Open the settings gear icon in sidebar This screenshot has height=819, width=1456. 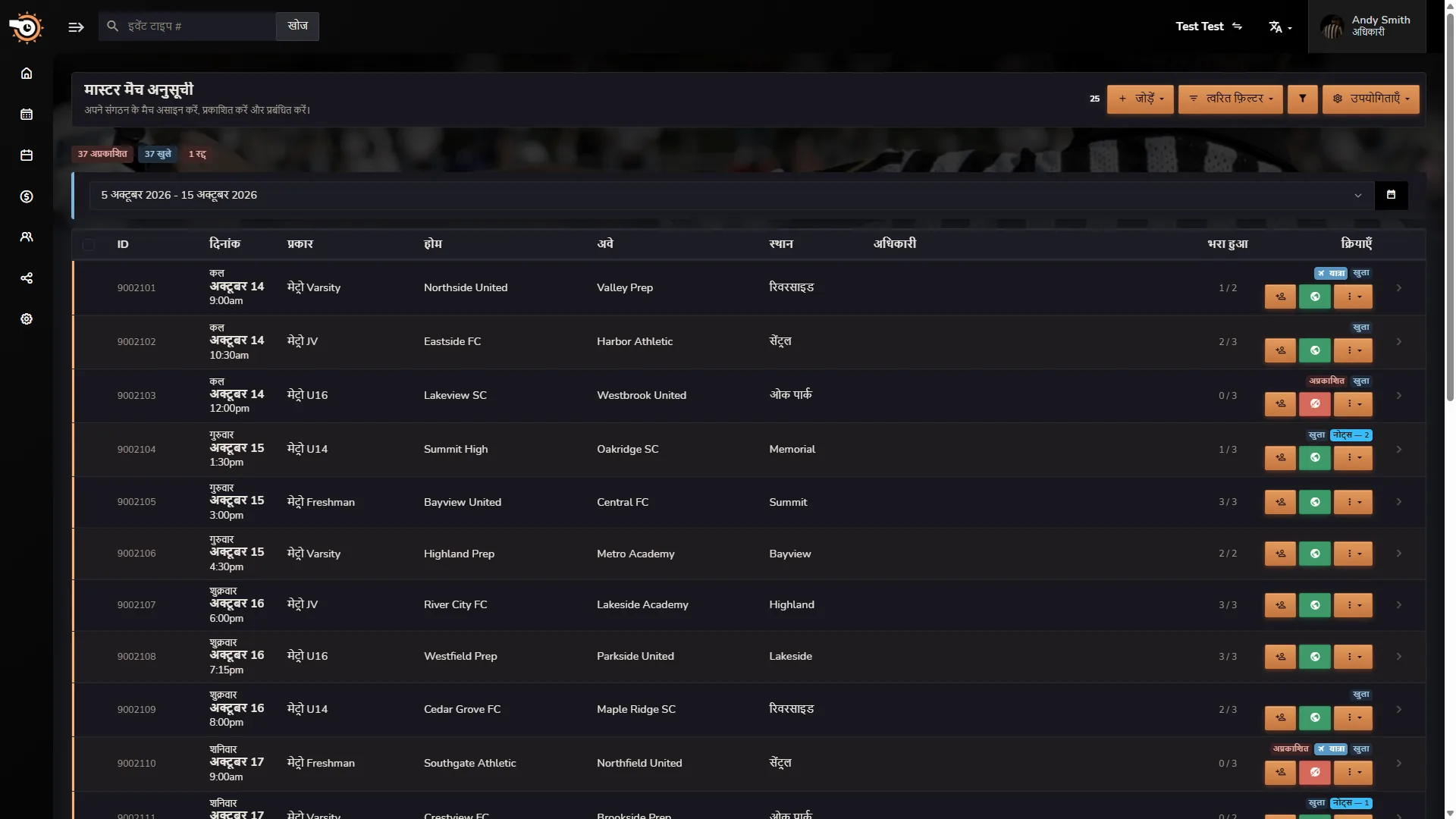[27, 319]
